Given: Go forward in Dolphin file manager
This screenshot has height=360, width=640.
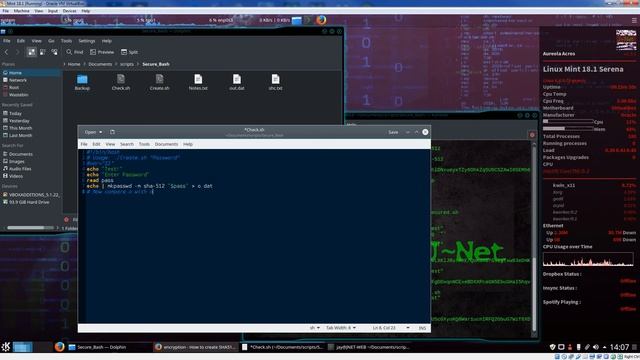Looking at the screenshot, I should [17, 52].
